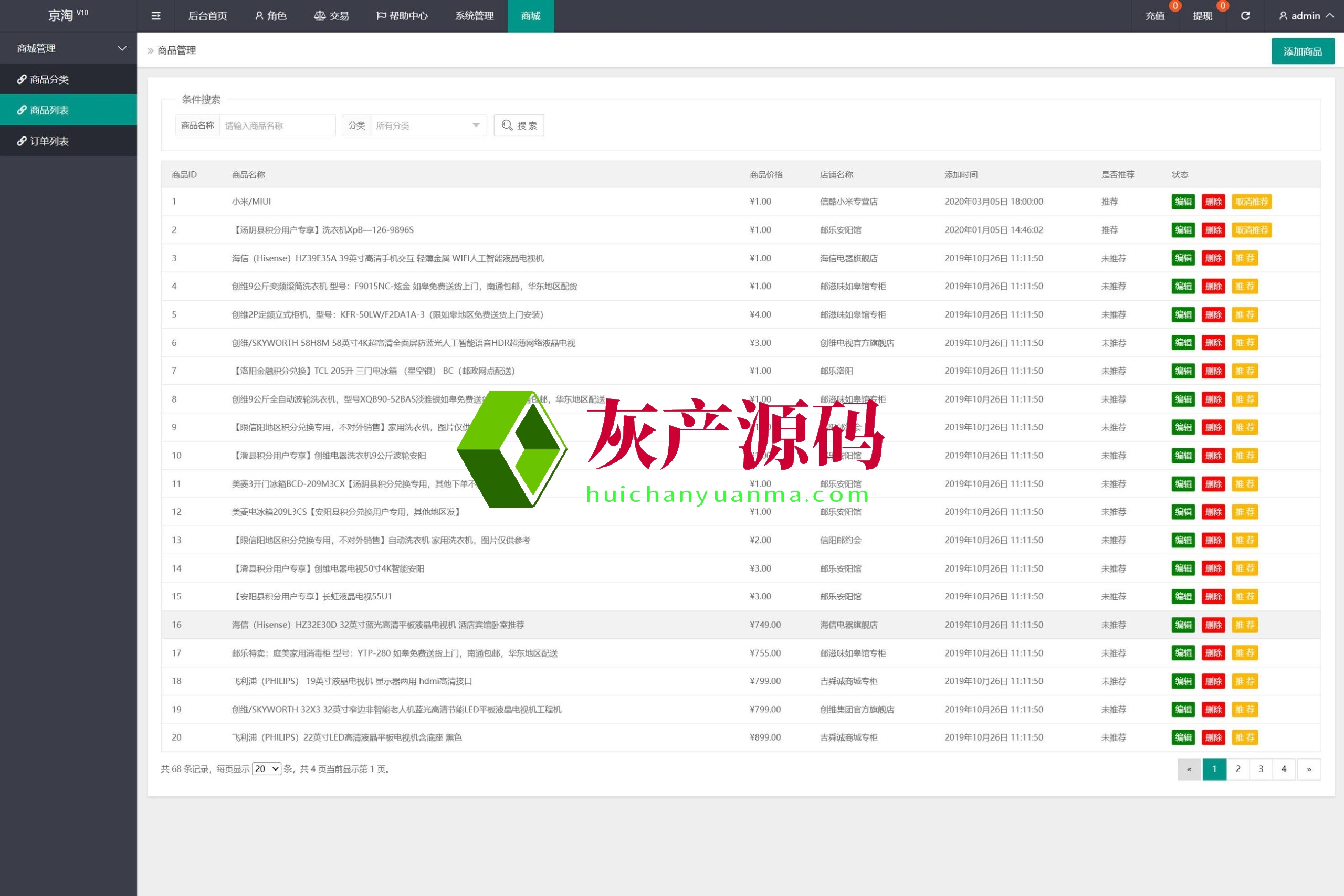Image resolution: width=1344 pixels, height=896 pixels.
Task: Toggle 推荐 for product ID 3
Action: pos(1245,258)
